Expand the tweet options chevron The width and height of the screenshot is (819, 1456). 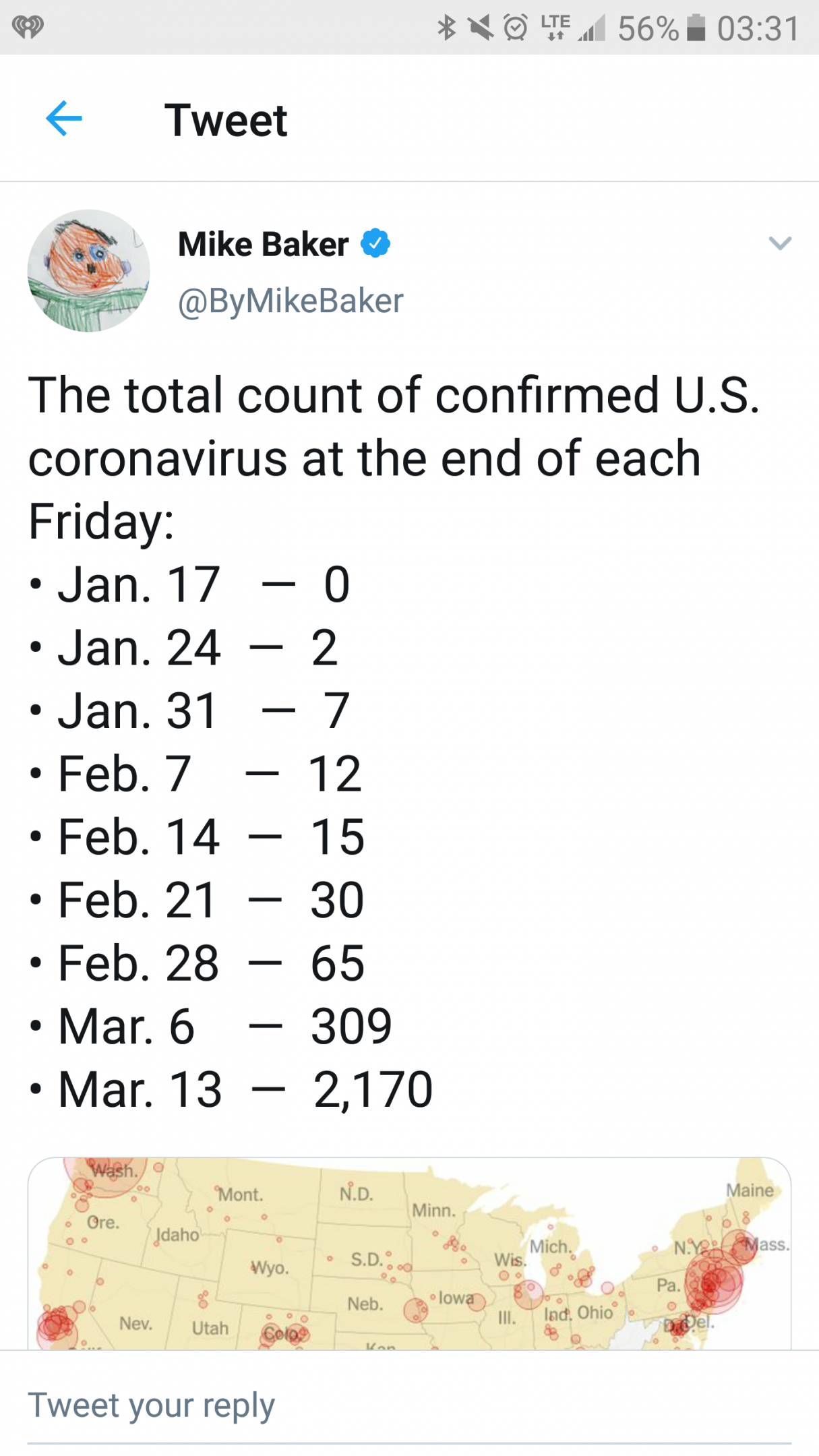[780, 243]
